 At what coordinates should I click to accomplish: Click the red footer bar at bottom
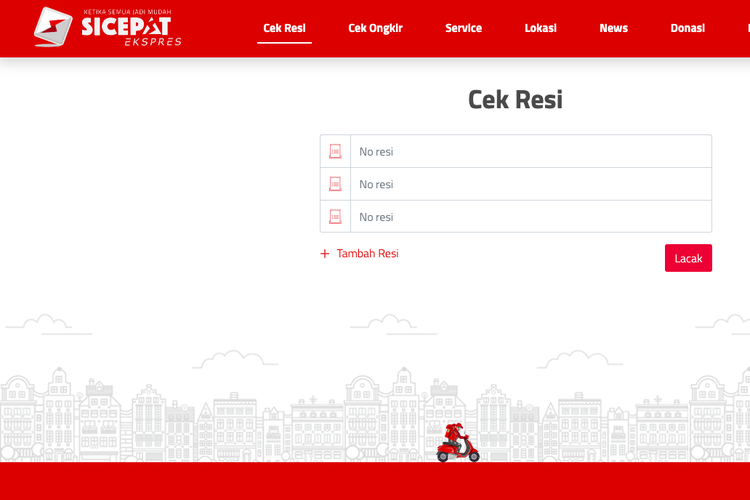click(375, 481)
